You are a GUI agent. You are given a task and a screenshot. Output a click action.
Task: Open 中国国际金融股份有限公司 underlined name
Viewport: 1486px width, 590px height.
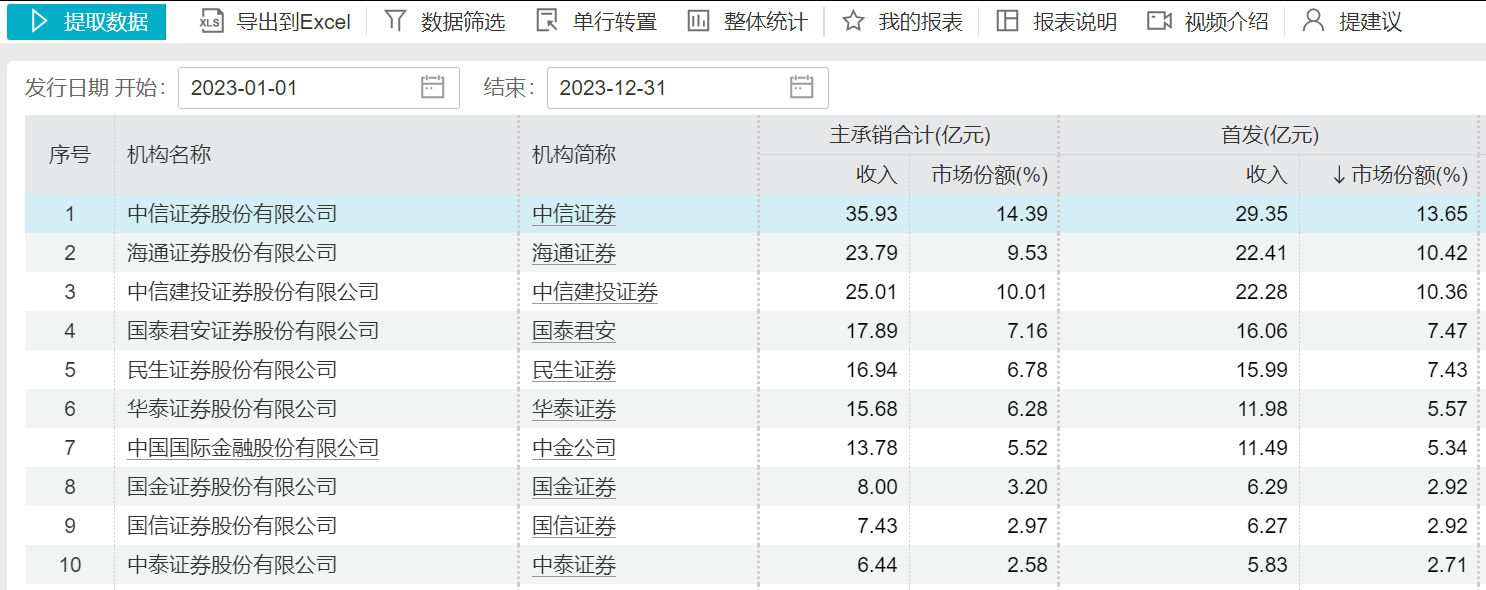pos(253,448)
